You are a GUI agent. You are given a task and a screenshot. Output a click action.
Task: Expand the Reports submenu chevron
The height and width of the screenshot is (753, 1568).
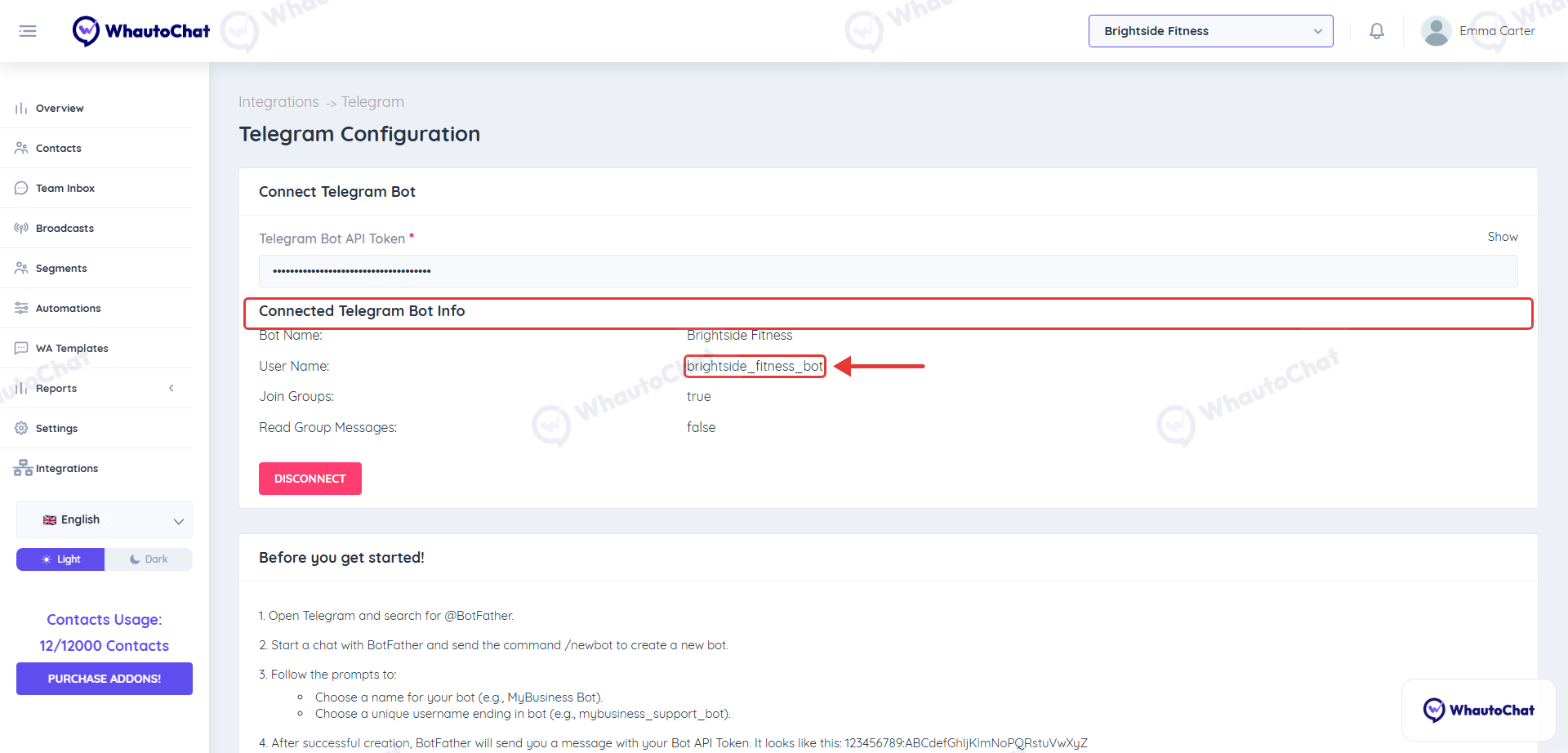pyautogui.click(x=171, y=389)
